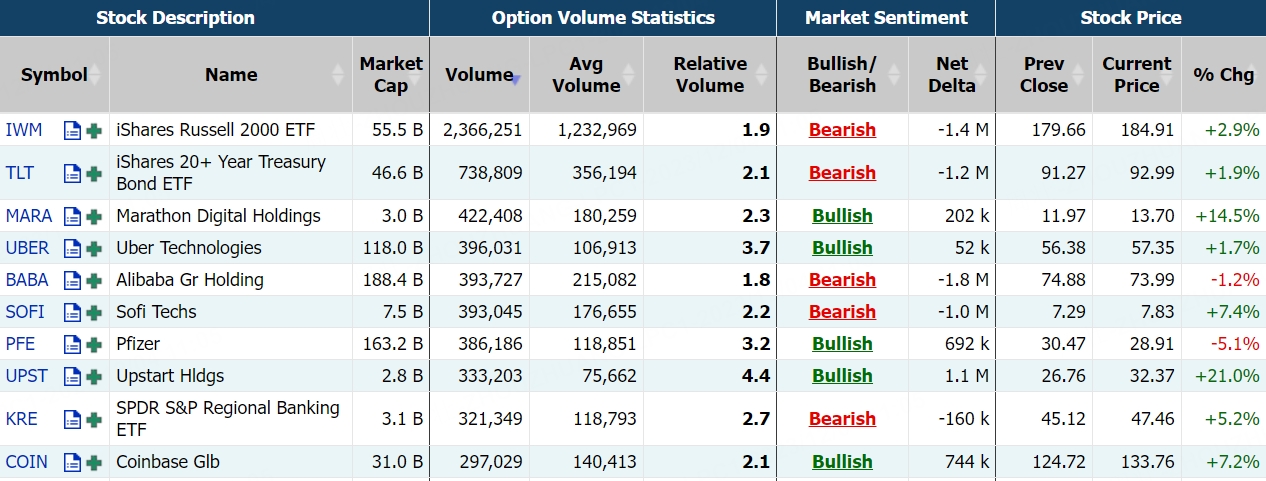Click the Bearish link for Alibaba
Viewport: 1266px width, 481px height.
coord(842,280)
